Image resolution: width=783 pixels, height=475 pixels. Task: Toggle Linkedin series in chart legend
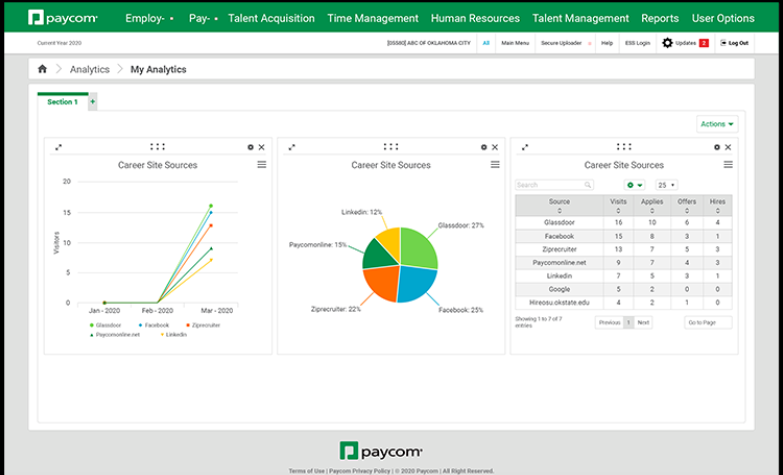click(x=173, y=335)
